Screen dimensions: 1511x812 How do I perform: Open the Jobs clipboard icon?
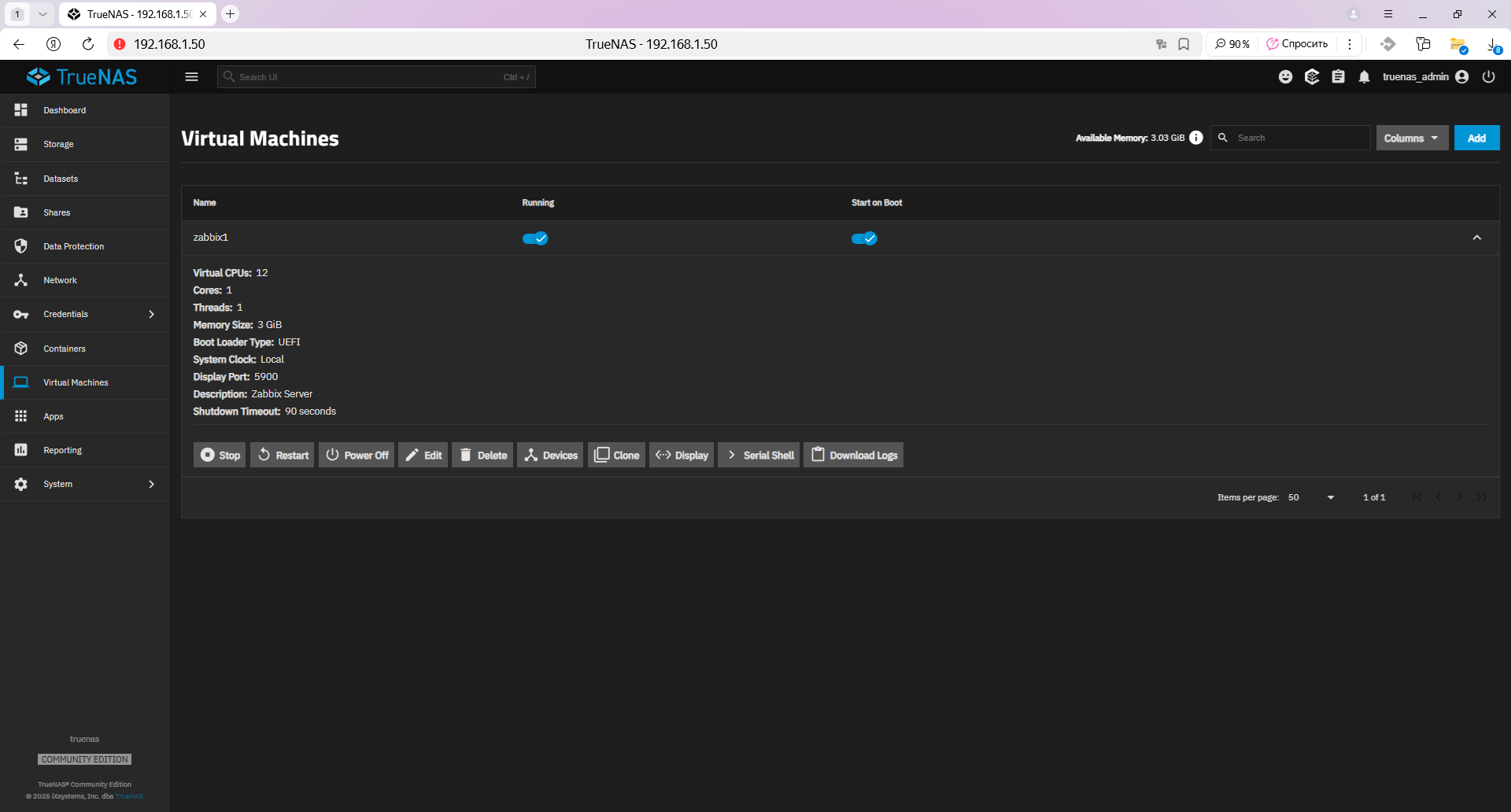click(1338, 76)
